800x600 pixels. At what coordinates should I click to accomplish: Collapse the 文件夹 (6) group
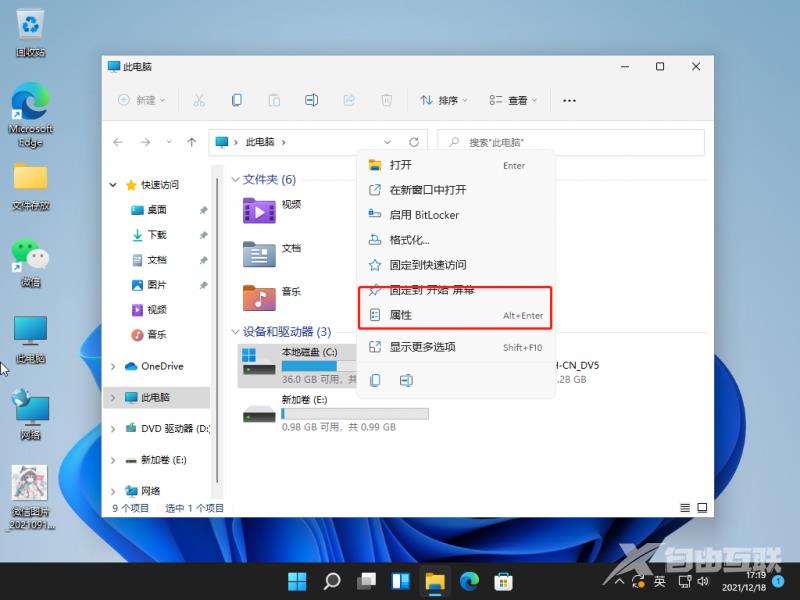235,180
